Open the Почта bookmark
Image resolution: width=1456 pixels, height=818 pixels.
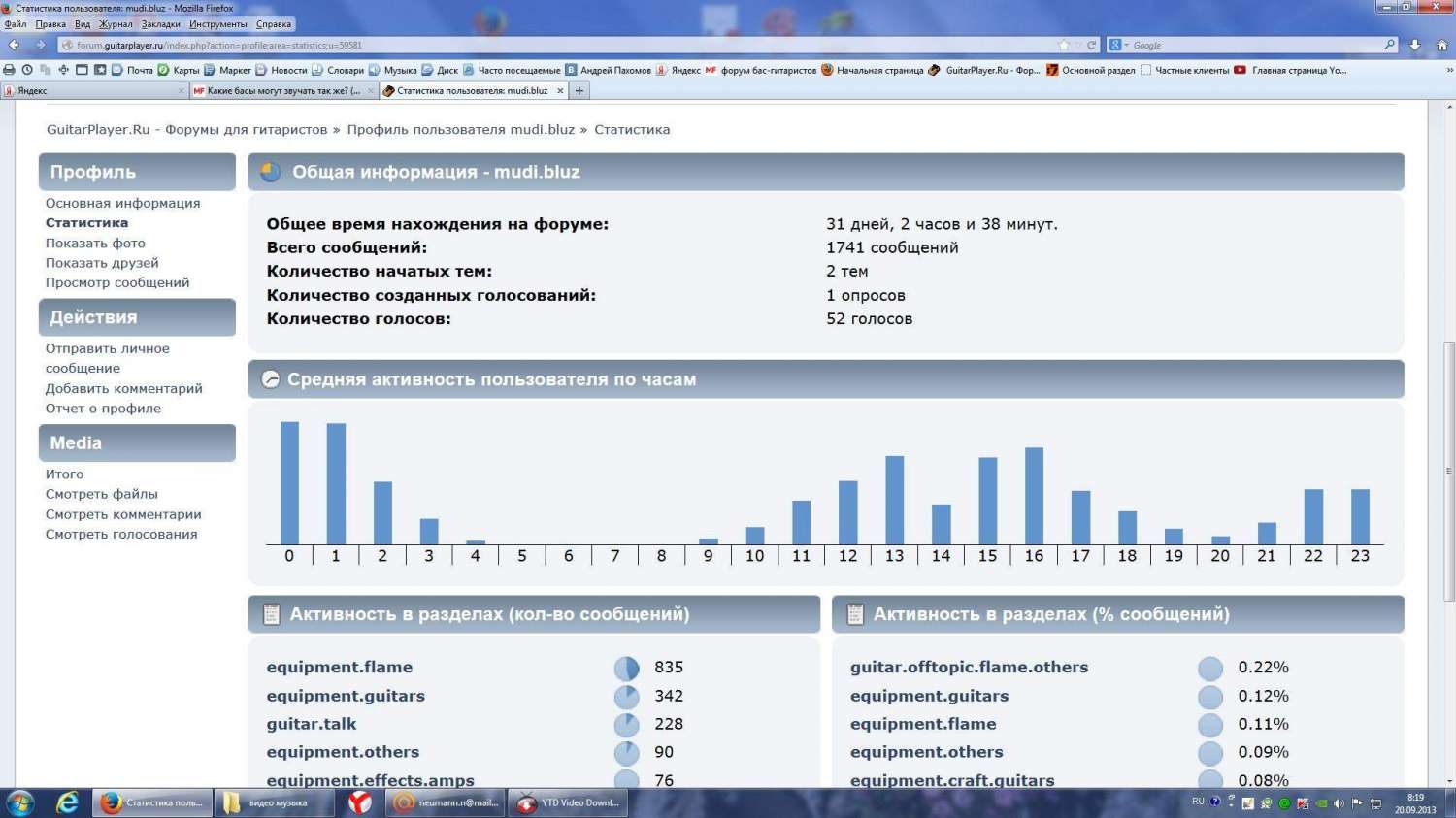132,70
